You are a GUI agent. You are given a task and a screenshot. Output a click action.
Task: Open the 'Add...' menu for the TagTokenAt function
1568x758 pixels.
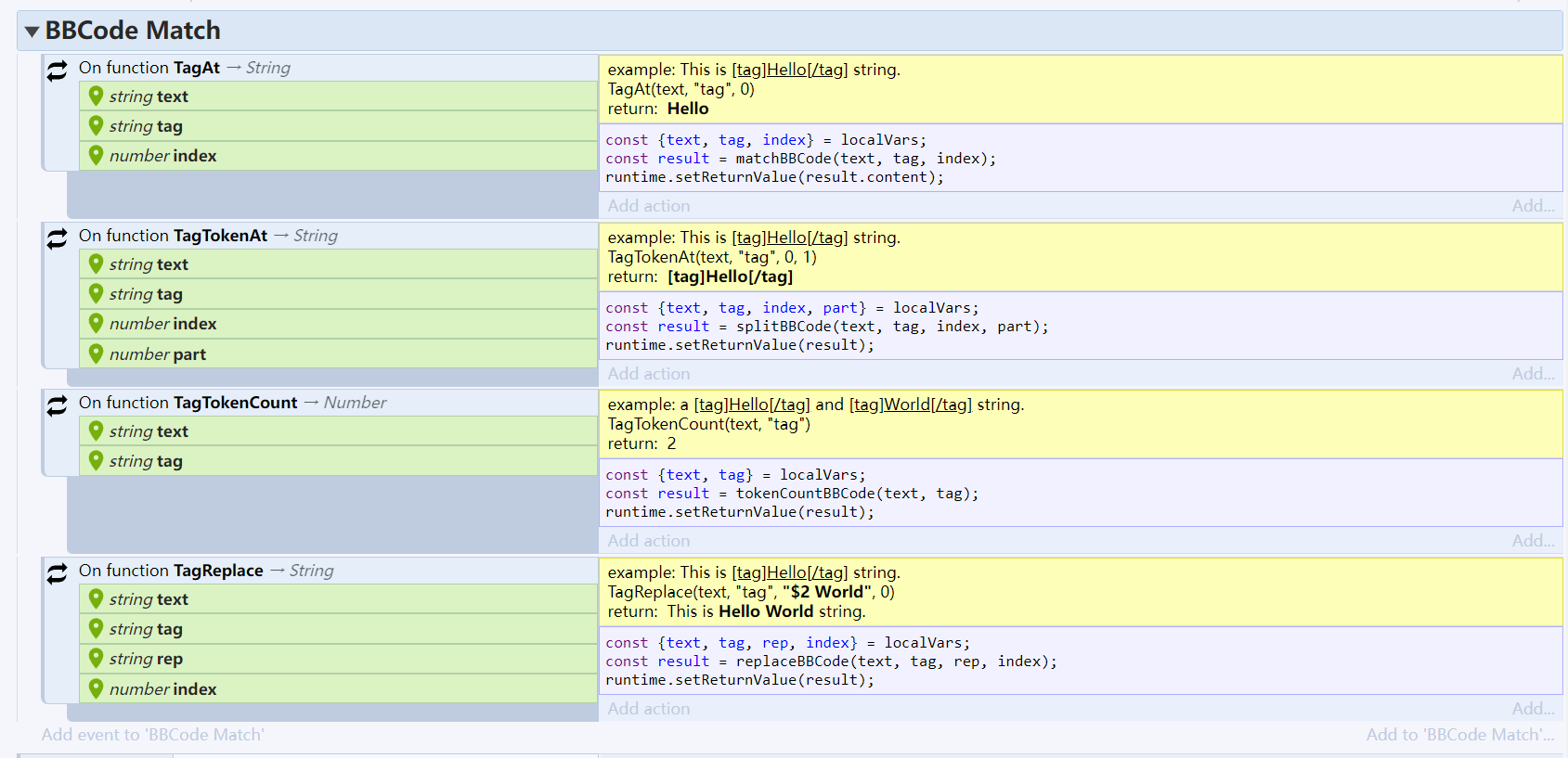1533,374
